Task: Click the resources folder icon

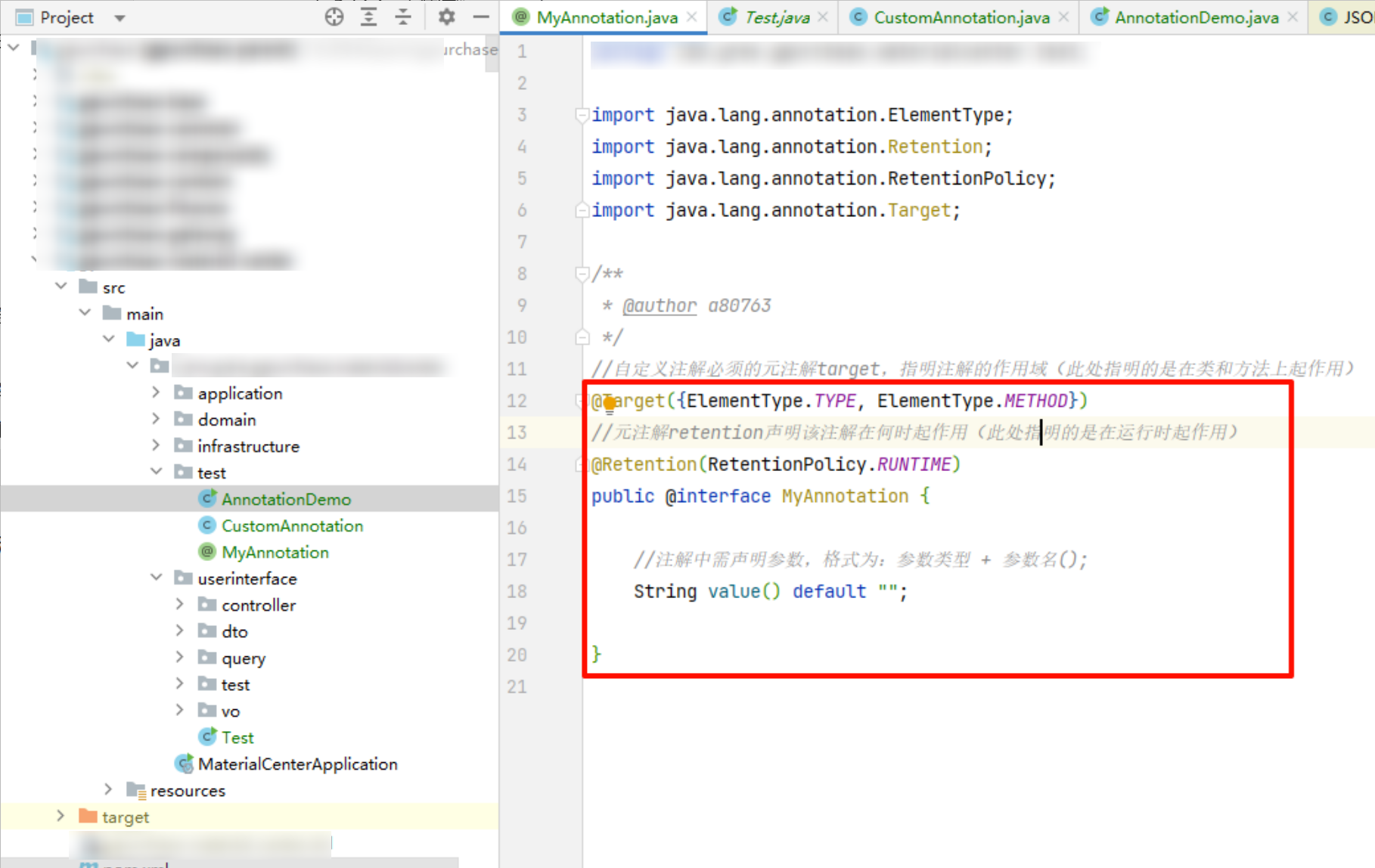Action: click(x=136, y=790)
